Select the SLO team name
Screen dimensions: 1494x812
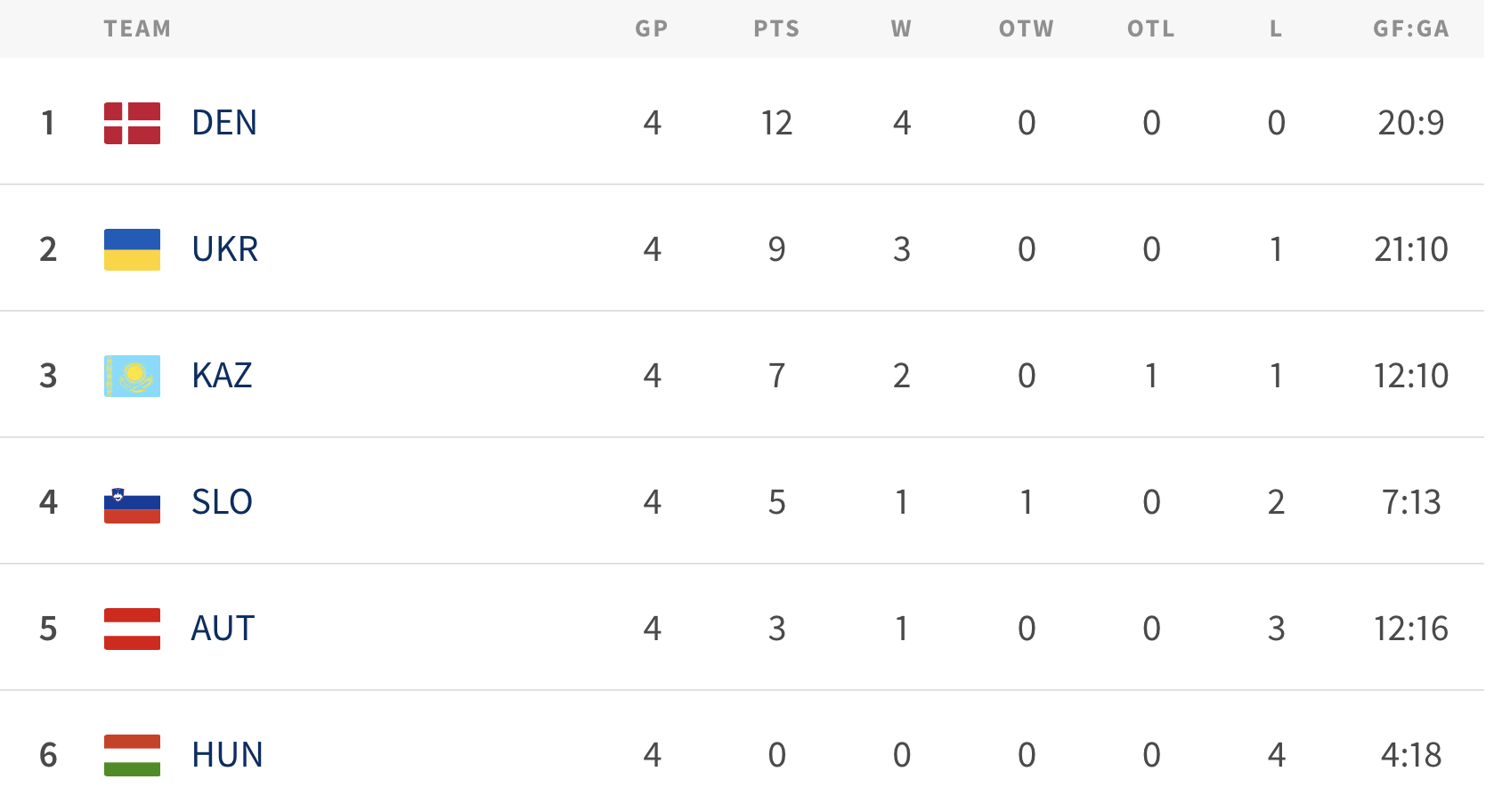click(x=223, y=502)
